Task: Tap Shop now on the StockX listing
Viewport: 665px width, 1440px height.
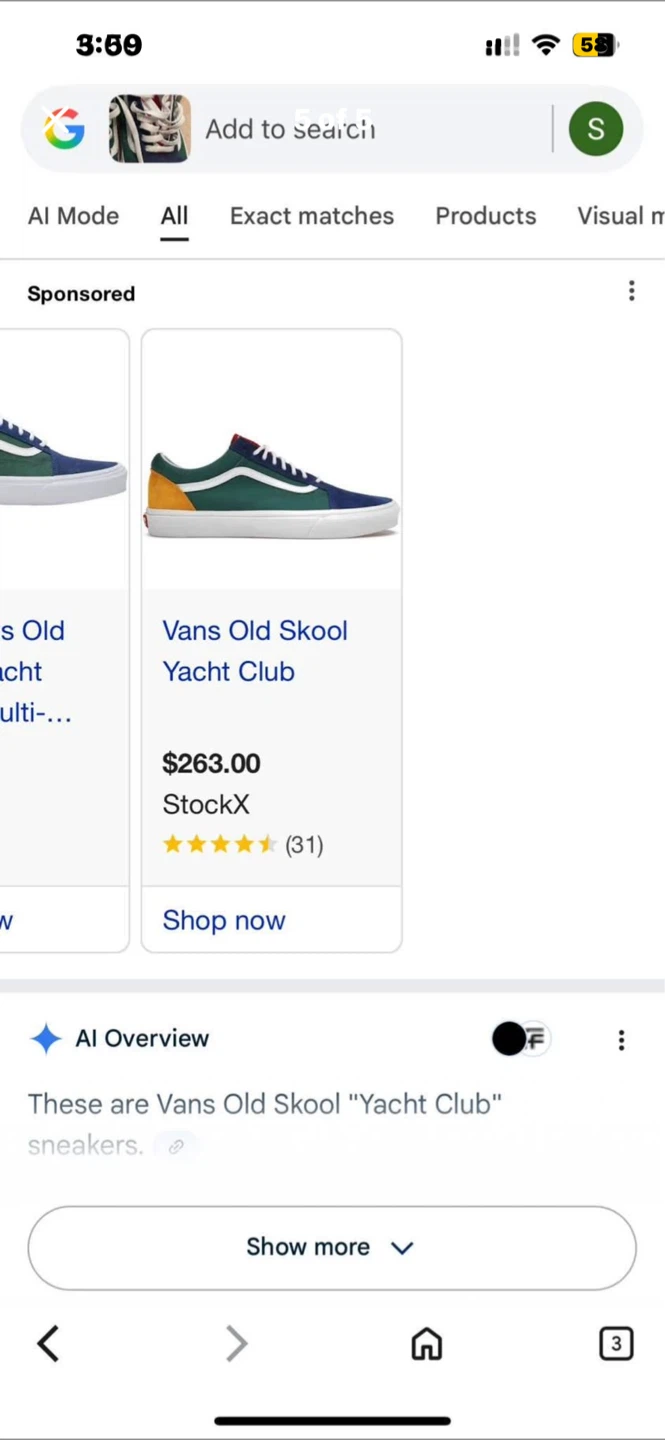Action: click(x=224, y=920)
